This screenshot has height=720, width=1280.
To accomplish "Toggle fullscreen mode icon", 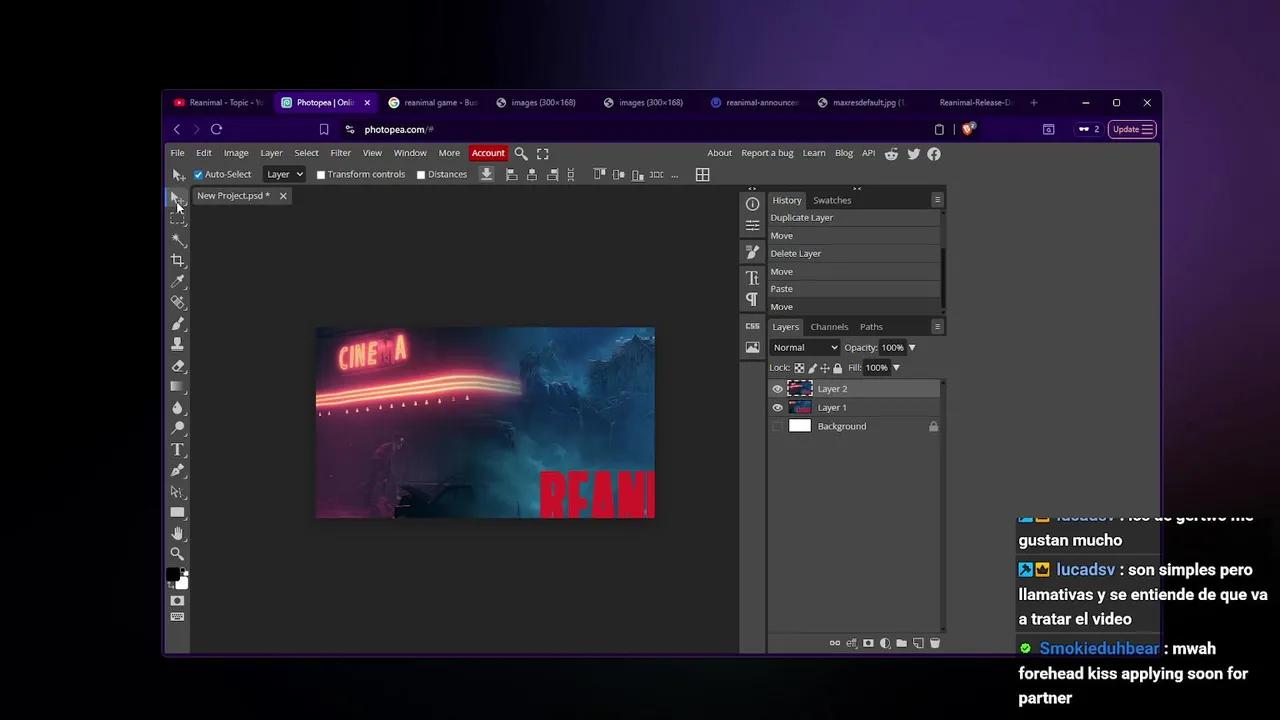I will tap(543, 153).
